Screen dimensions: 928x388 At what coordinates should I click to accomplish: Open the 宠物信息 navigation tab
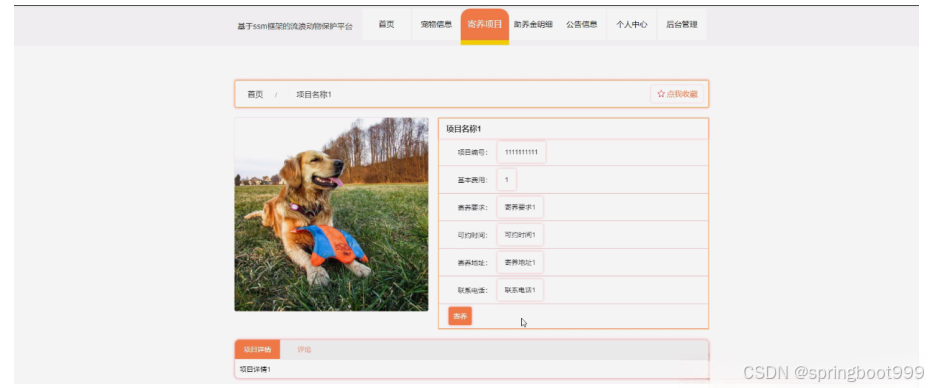436,24
